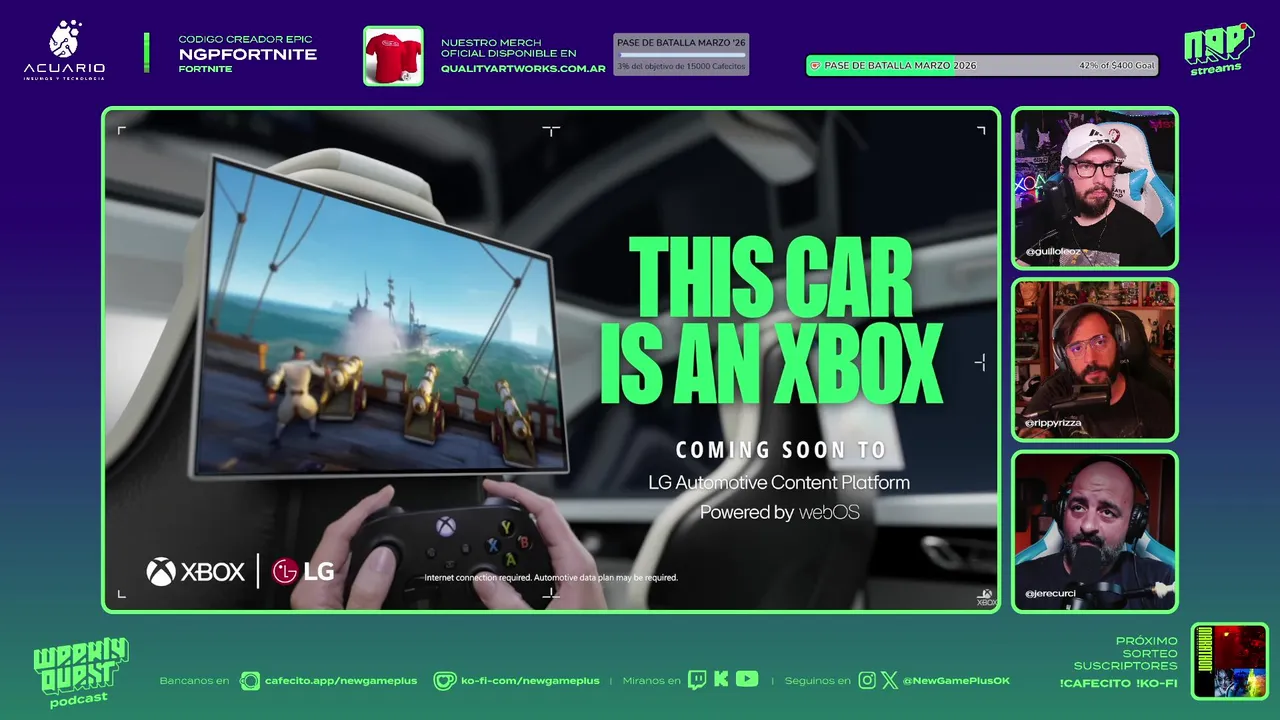This screenshot has width=1280, height=720.
Task: Click the Internet connection required disclaimer
Action: [x=551, y=578]
